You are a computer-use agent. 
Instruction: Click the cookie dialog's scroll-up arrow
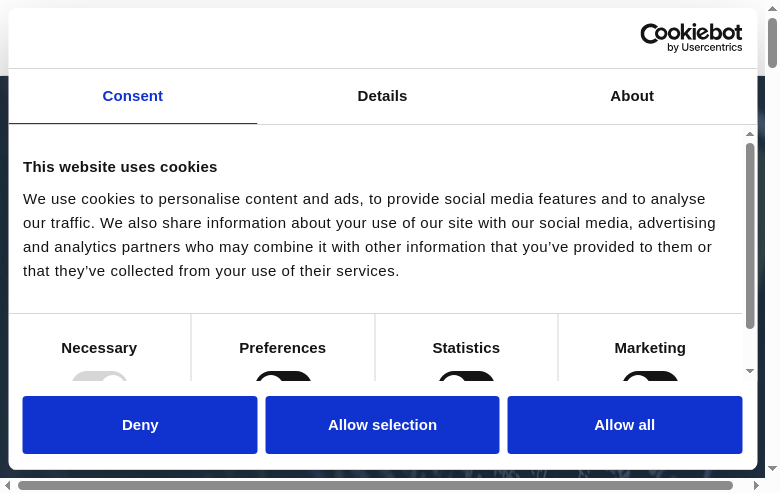750,134
